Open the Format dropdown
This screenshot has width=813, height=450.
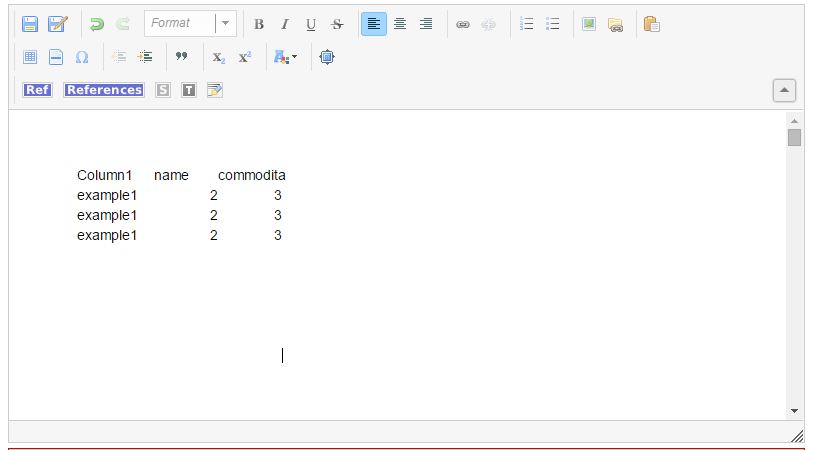[189, 24]
